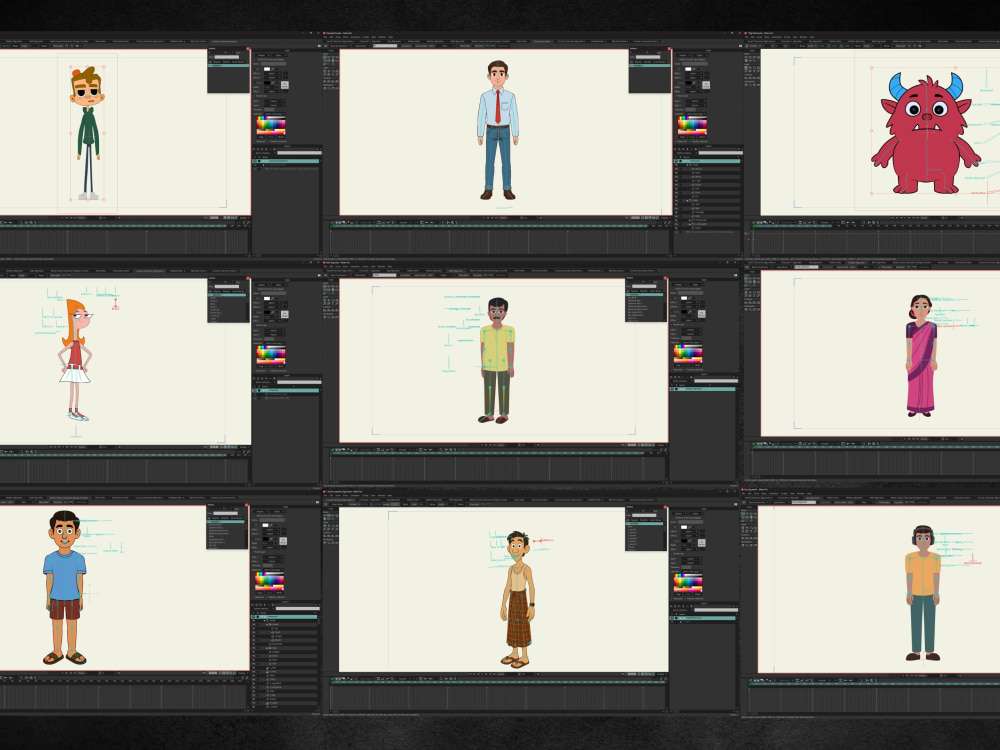Select the highlighted teal action row in red-tie man window

tap(650, 66)
